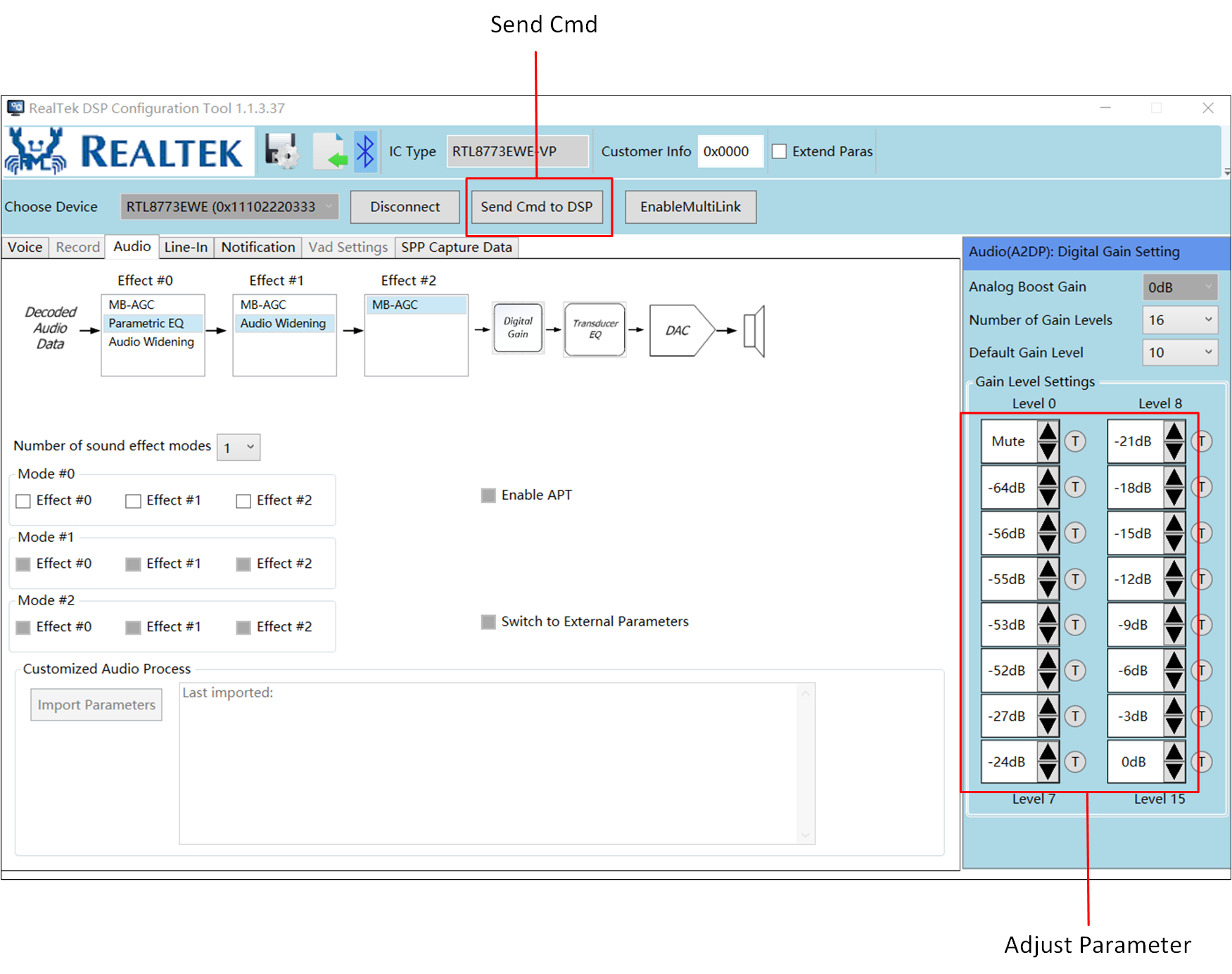This screenshot has width=1232, height=974.
Task: Click the Disconnect button
Action: 405,207
